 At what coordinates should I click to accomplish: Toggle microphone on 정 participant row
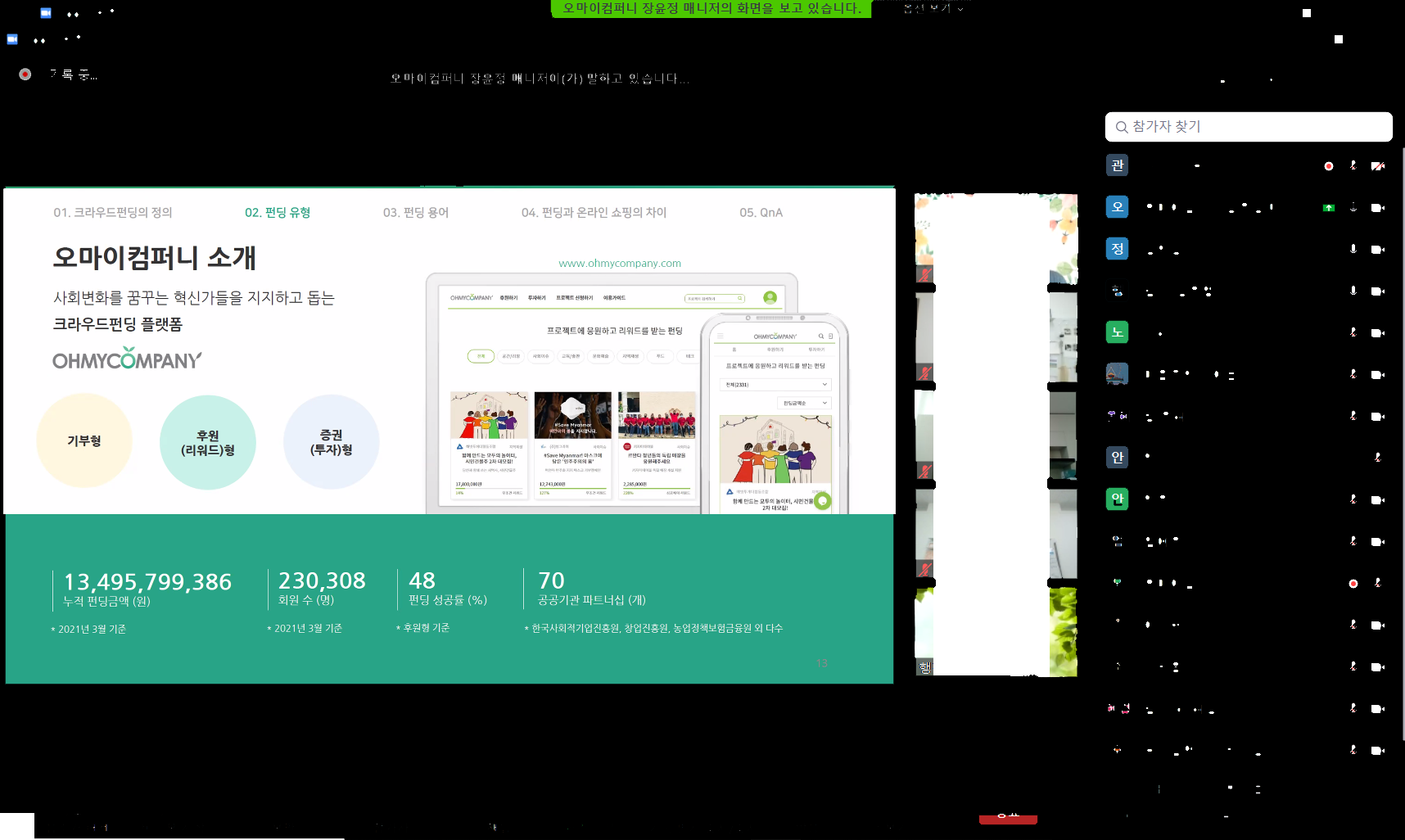1353,249
